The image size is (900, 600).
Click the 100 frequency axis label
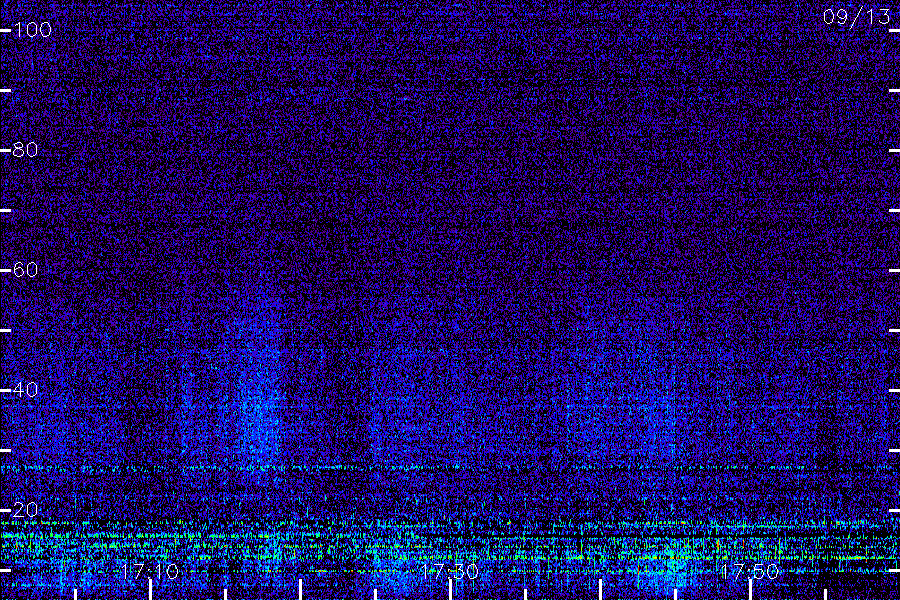point(32,30)
